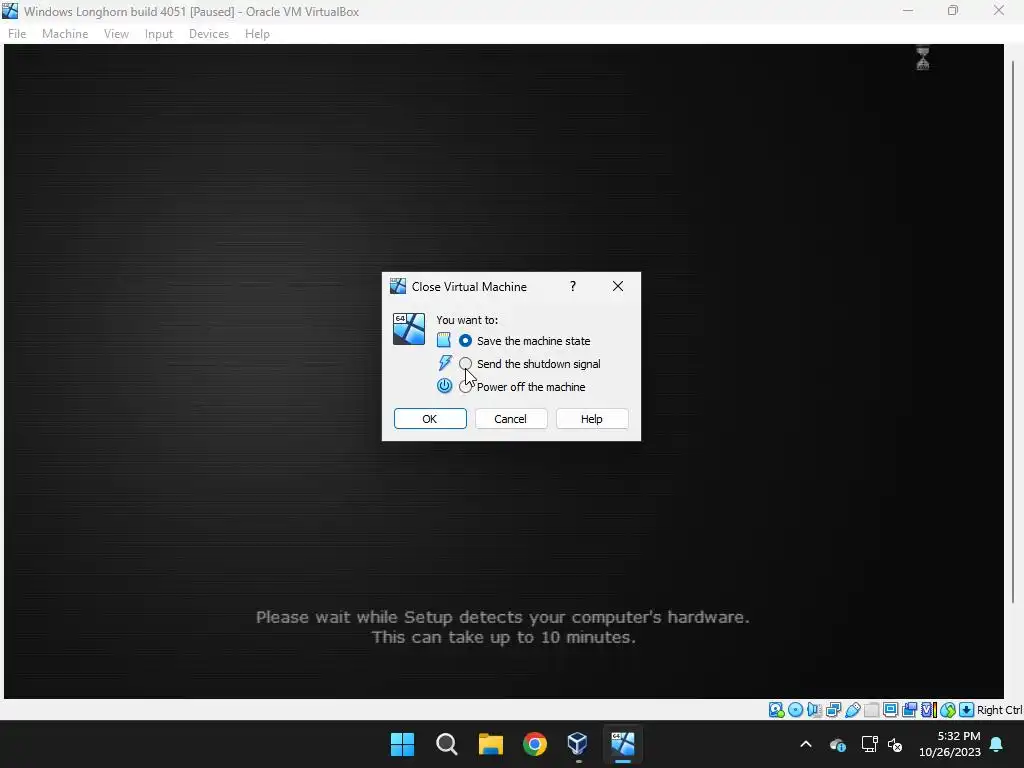Image resolution: width=1024 pixels, height=768 pixels.
Task: Click Cancel in Close Virtual Machine dialog
Action: pos(511,419)
